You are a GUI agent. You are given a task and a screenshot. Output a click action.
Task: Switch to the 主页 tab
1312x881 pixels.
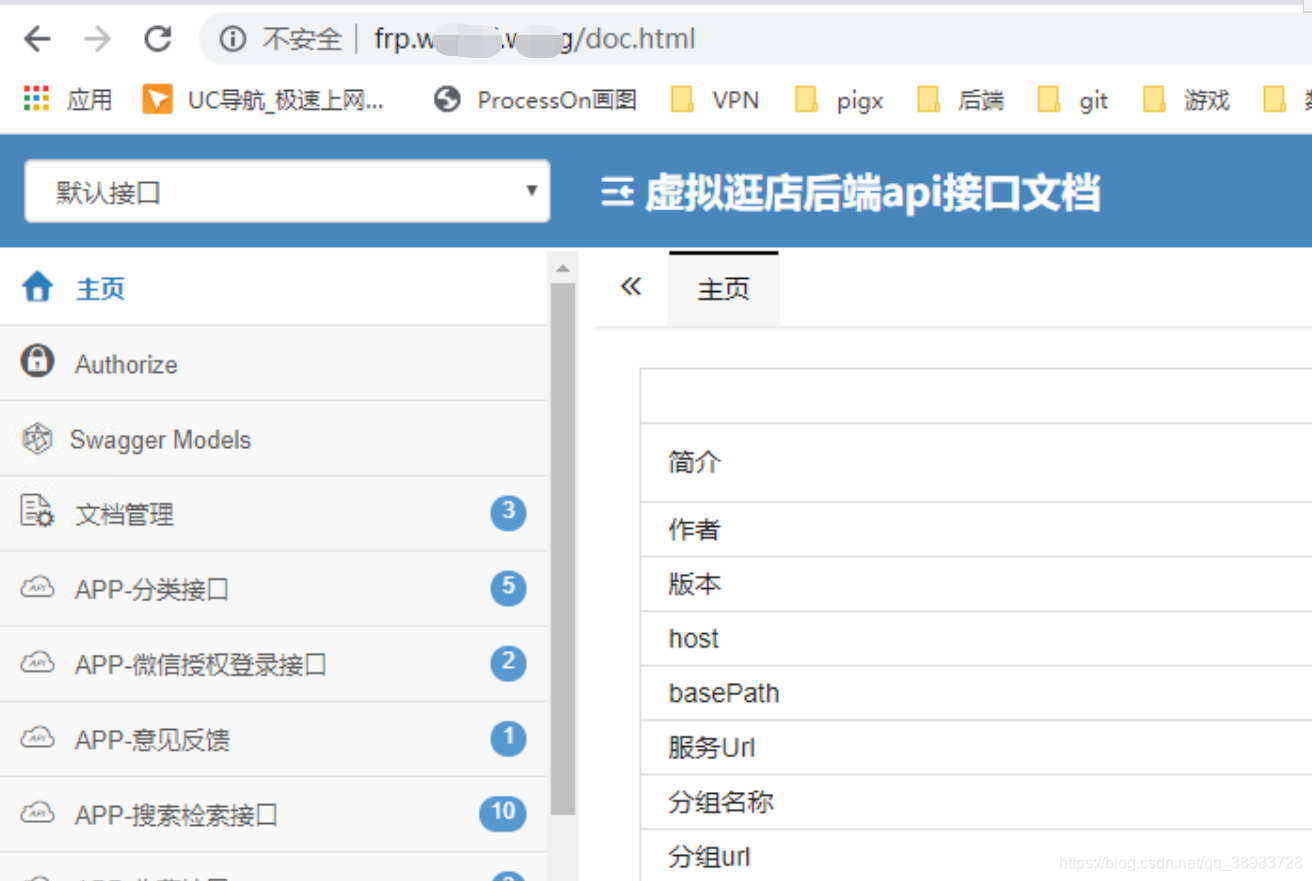click(723, 289)
